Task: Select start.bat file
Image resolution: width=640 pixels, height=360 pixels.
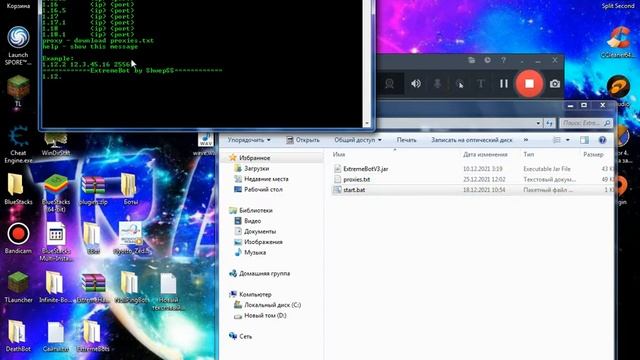Action: (354, 190)
